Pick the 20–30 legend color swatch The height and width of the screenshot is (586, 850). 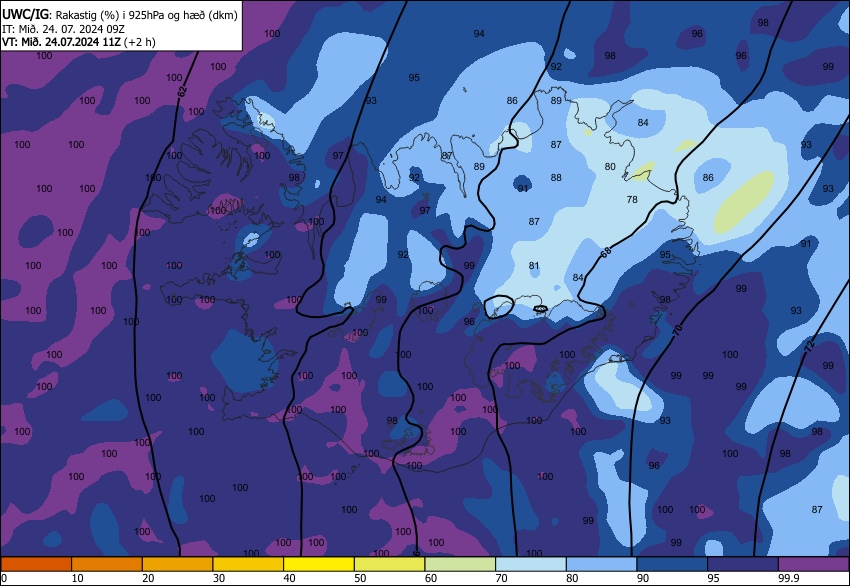point(177,564)
